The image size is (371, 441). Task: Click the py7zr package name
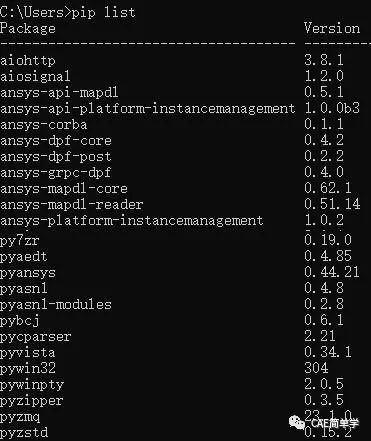click(x=20, y=241)
